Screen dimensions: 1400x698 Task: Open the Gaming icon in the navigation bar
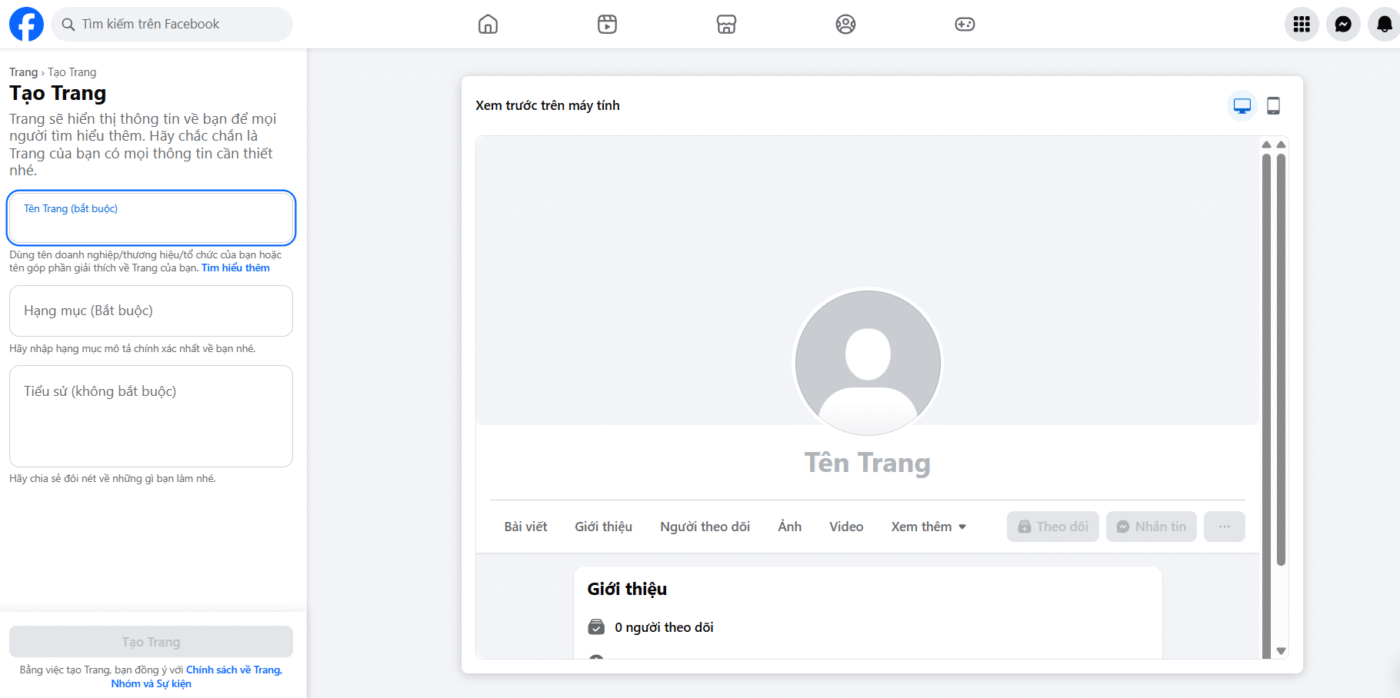tap(964, 23)
